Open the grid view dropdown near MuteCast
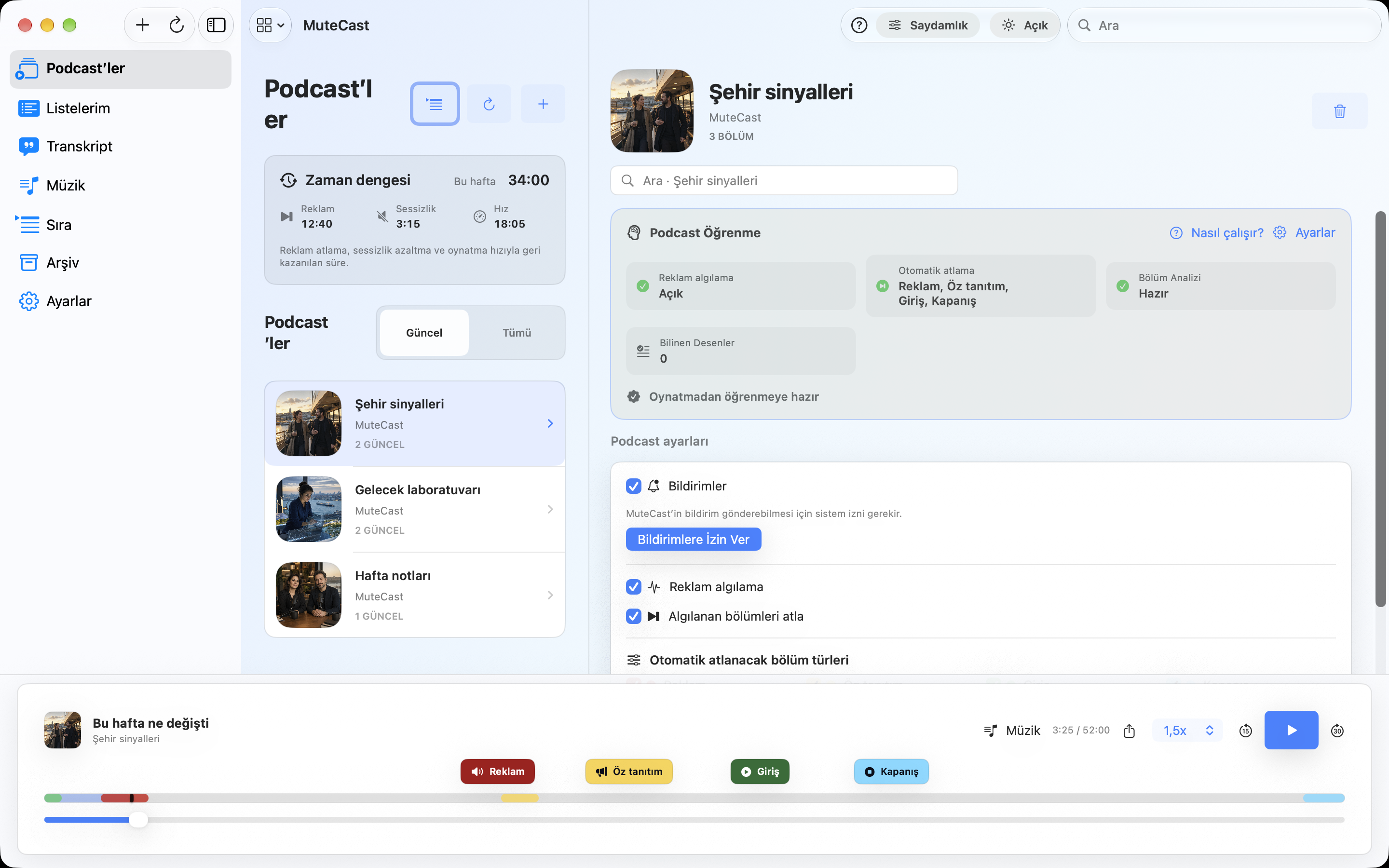The width and height of the screenshot is (1389, 868). coord(271,25)
